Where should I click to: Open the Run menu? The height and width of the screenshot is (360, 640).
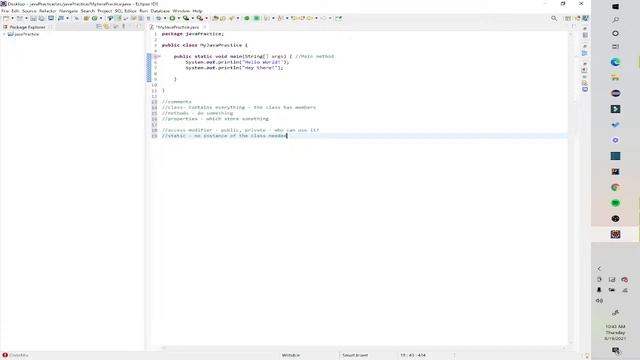pyautogui.click(x=144, y=11)
